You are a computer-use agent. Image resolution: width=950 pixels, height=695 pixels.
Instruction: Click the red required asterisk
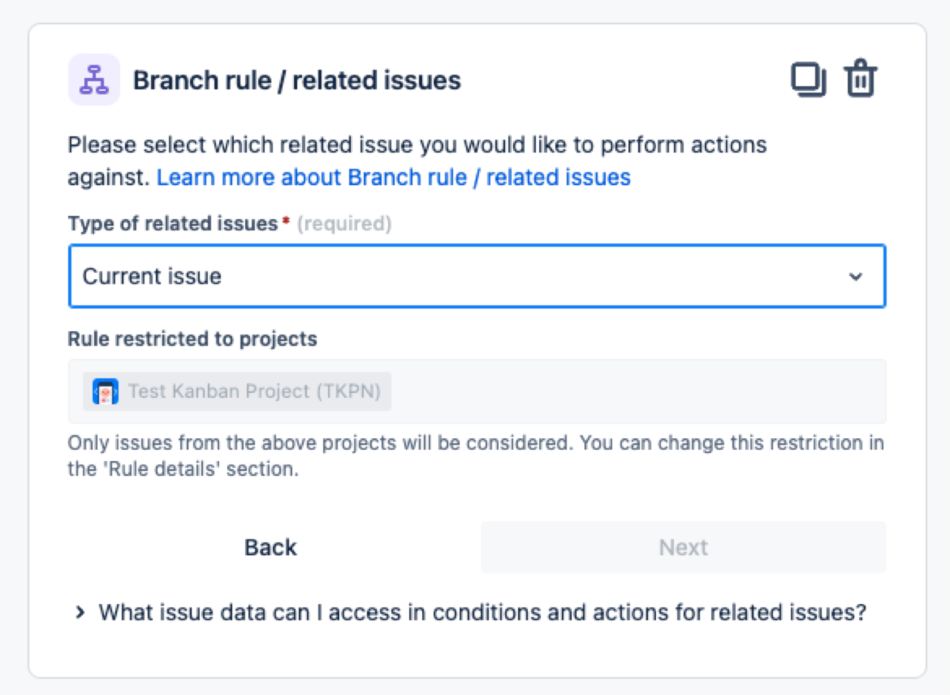click(286, 223)
